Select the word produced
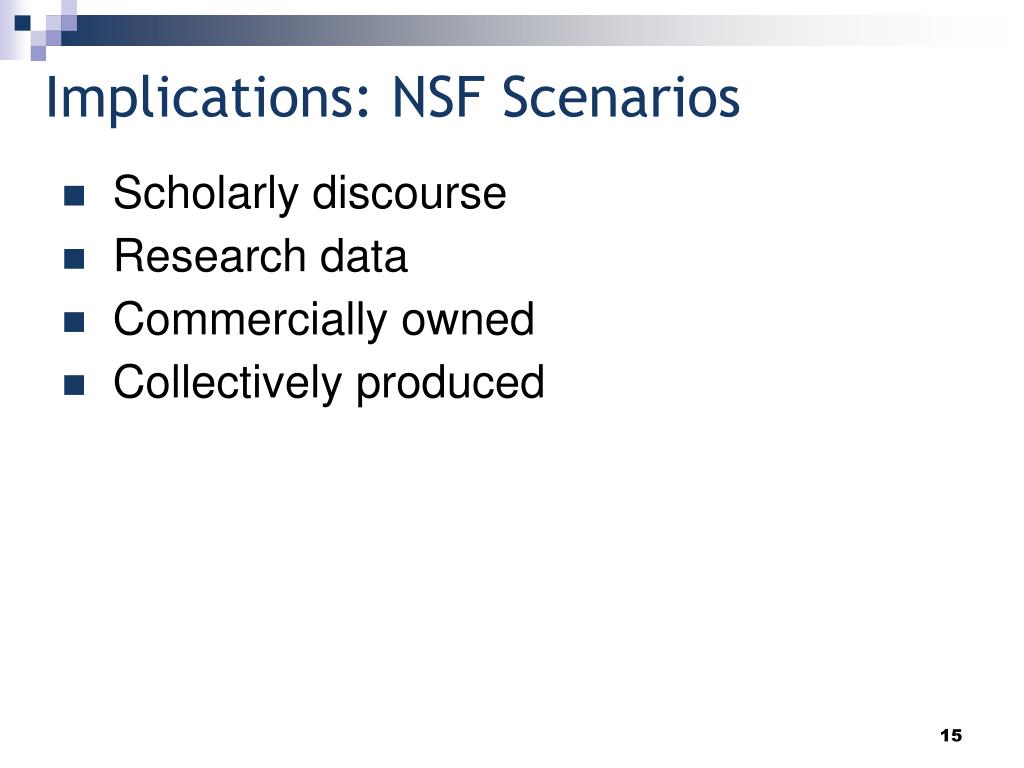This screenshot has width=1024, height=768. (450, 383)
